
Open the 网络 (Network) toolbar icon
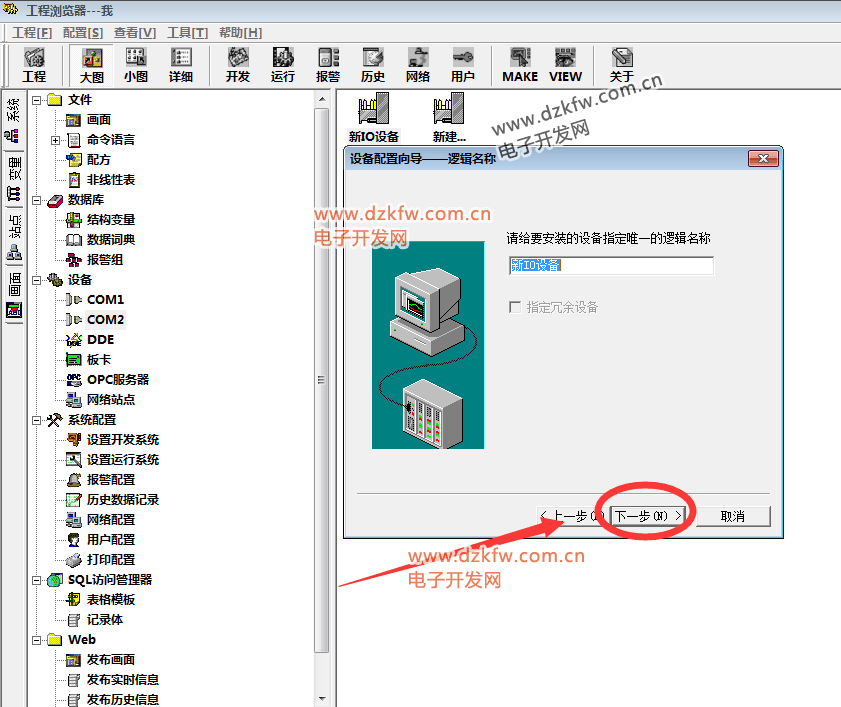418,65
